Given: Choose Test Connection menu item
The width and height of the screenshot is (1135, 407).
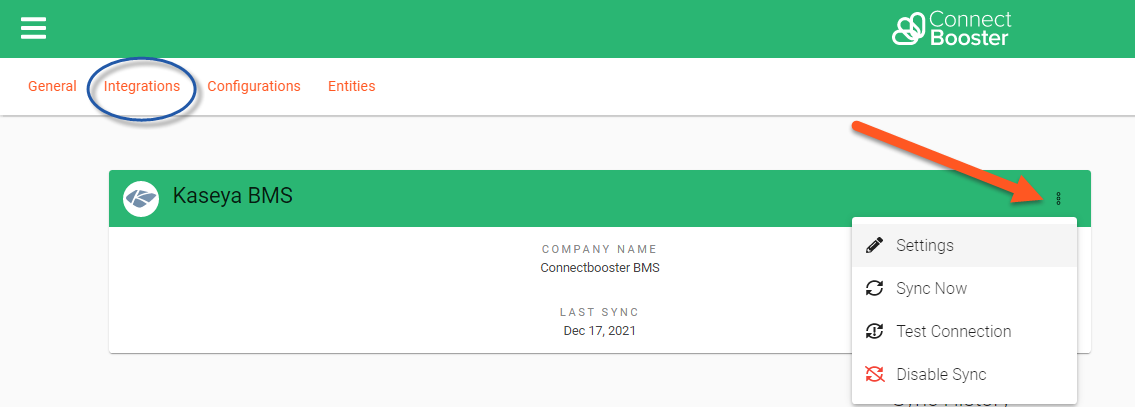Looking at the screenshot, I should 953,331.
